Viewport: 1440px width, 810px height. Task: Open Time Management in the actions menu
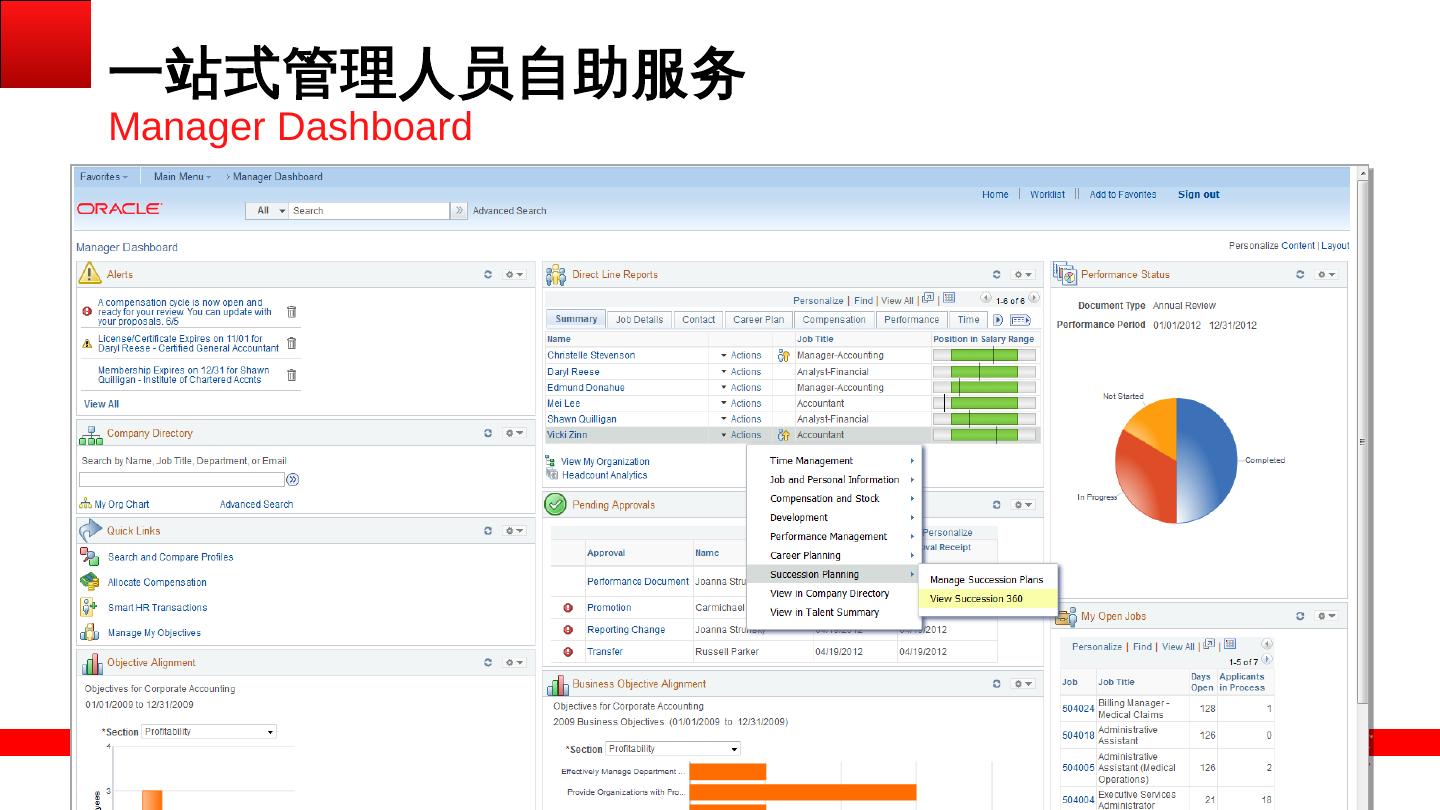point(835,461)
